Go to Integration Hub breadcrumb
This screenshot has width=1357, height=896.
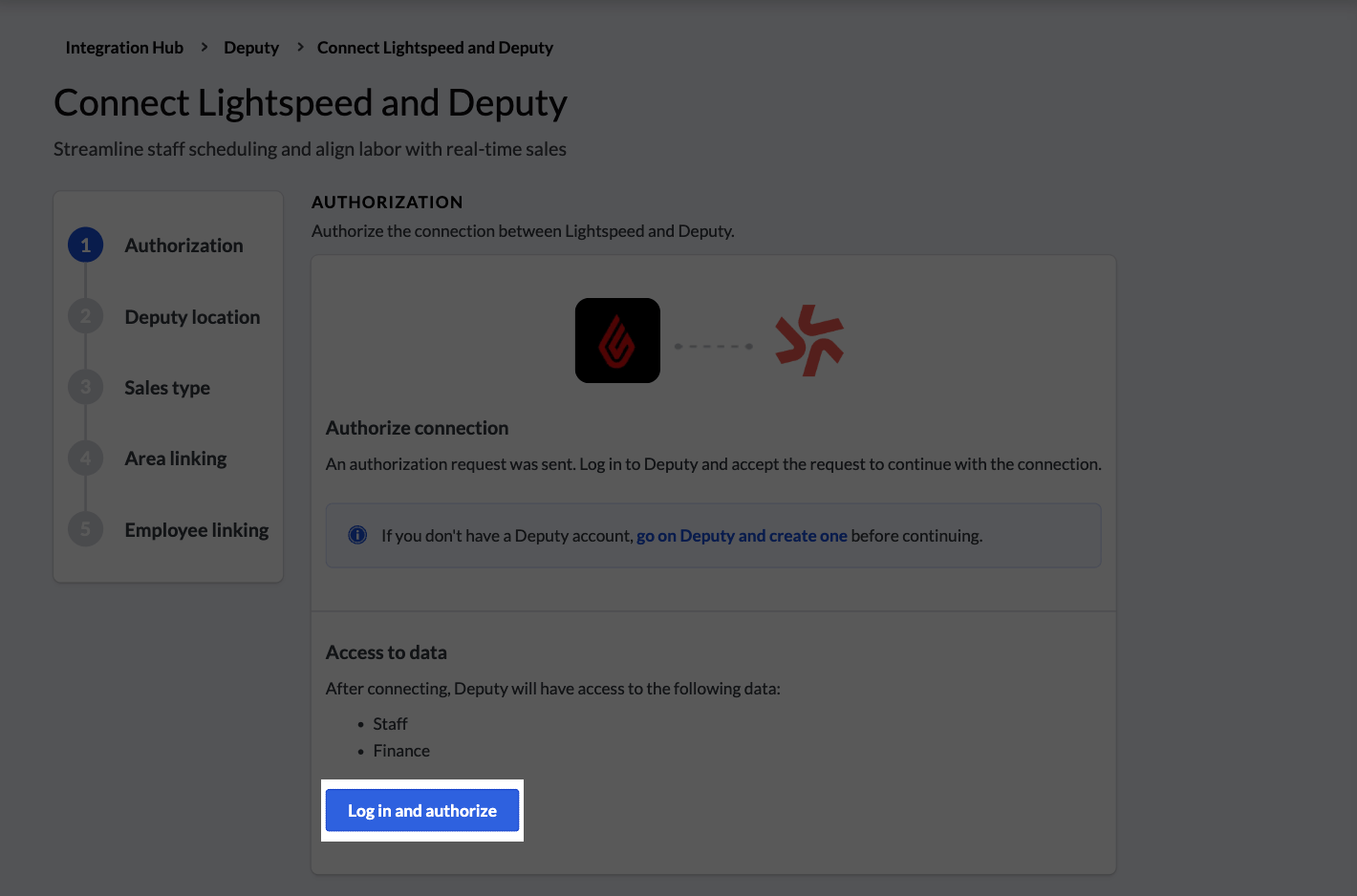[x=124, y=47]
